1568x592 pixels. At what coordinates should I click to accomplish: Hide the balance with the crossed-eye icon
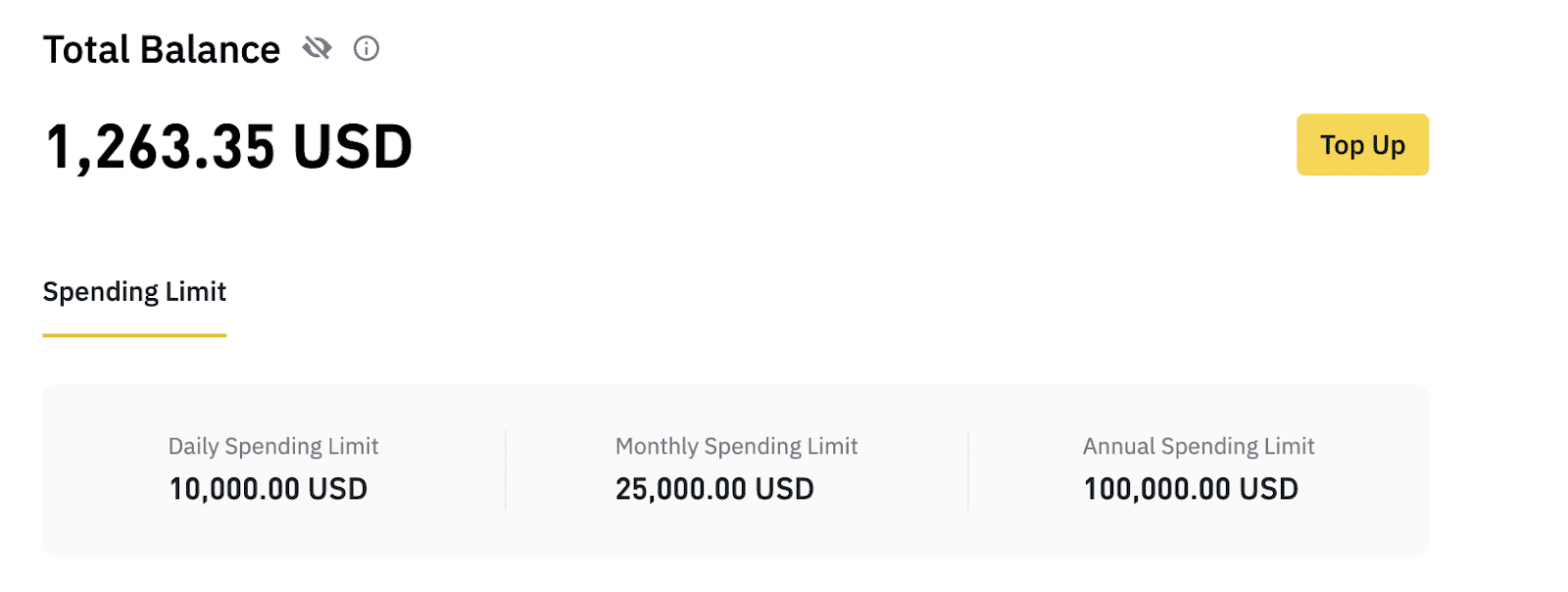point(317,47)
